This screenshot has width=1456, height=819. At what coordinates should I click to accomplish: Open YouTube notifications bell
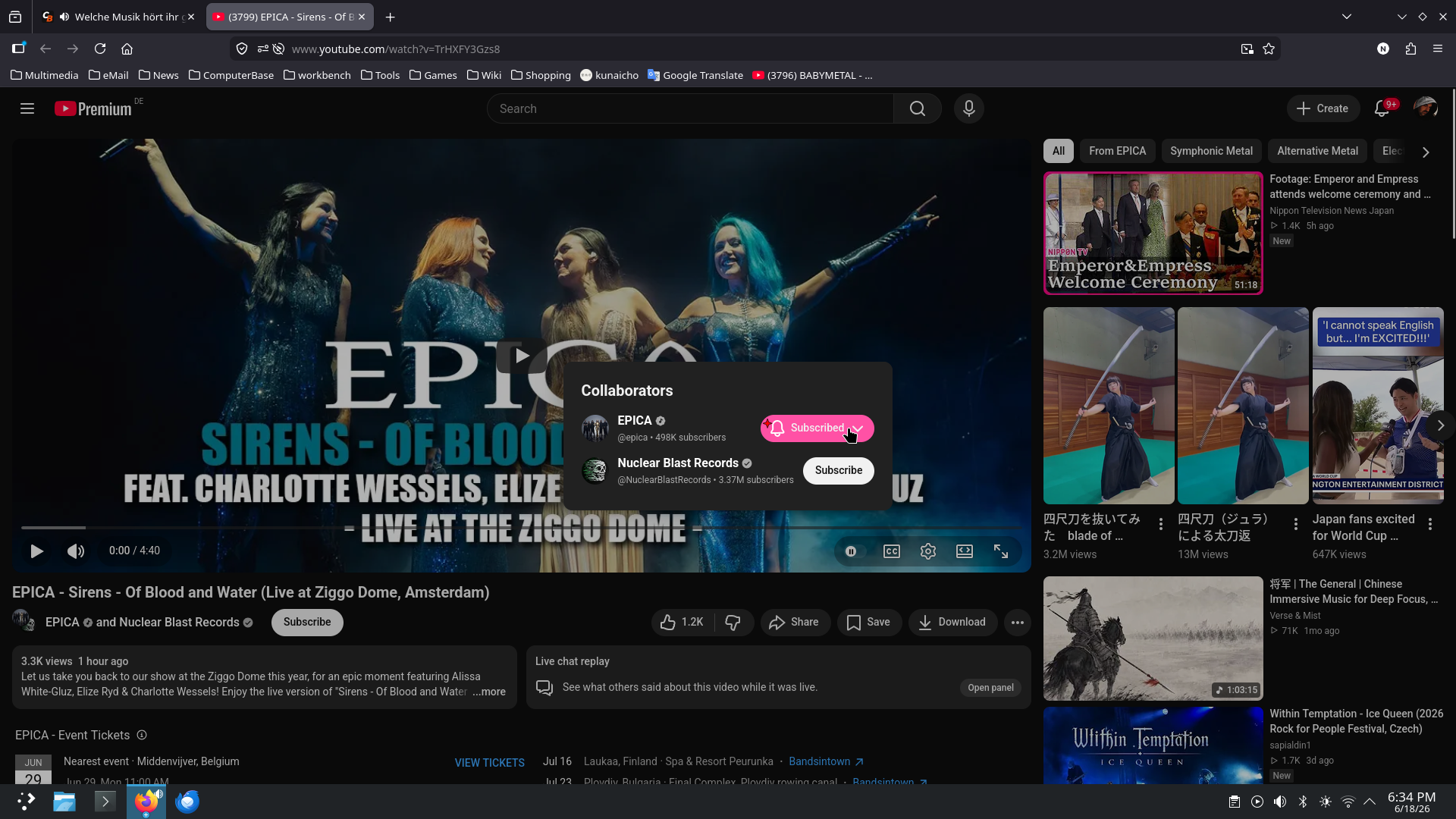[x=1382, y=108]
